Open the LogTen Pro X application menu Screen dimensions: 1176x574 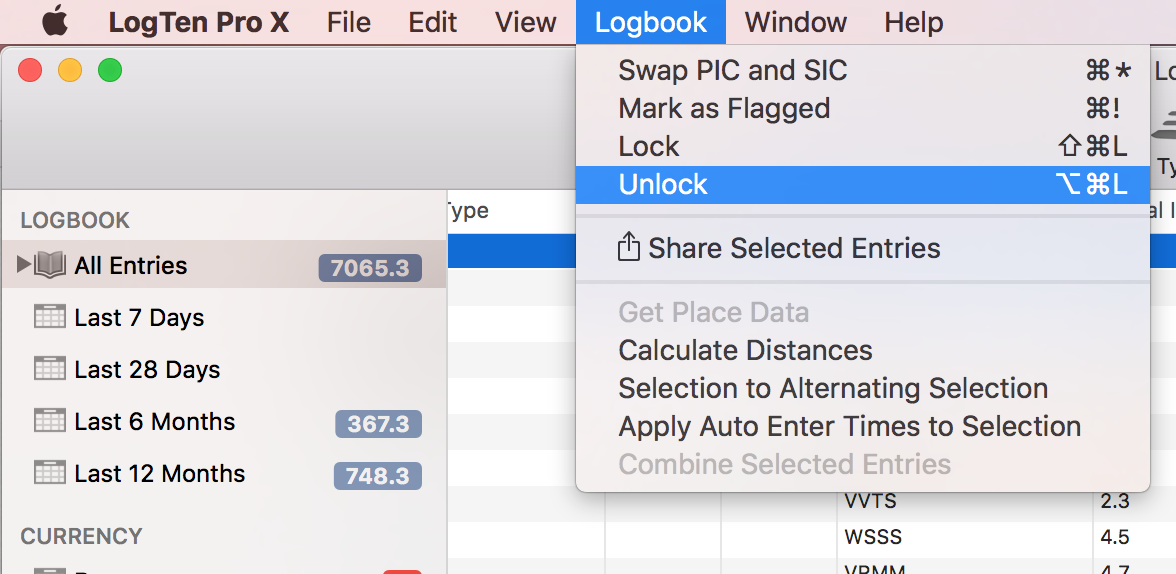click(x=199, y=22)
